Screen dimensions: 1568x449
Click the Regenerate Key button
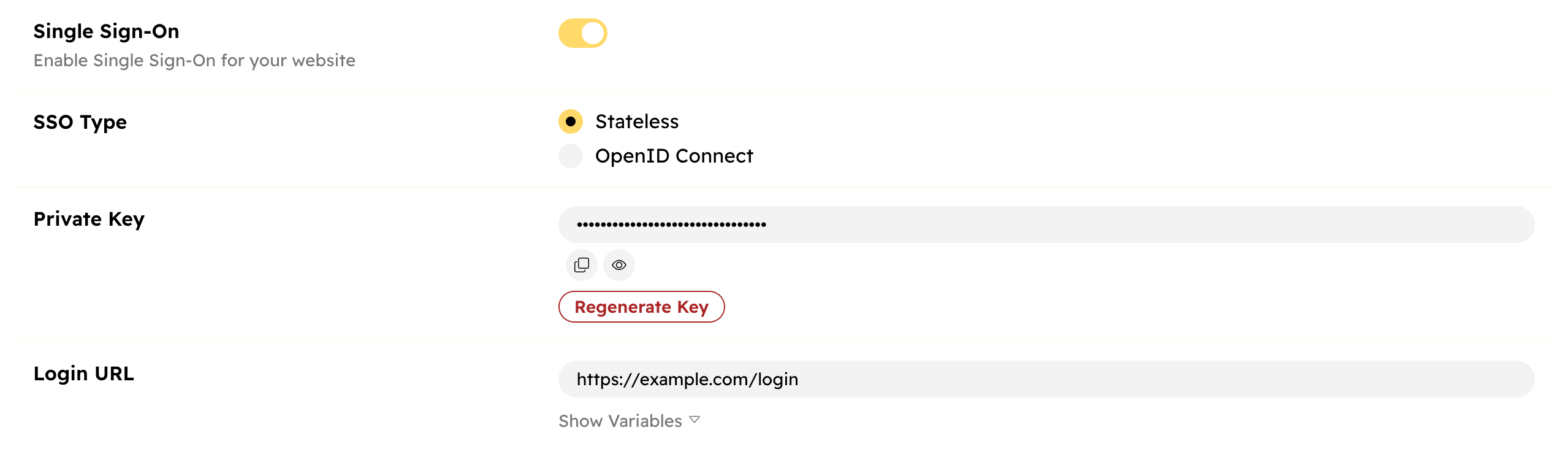[x=641, y=307]
